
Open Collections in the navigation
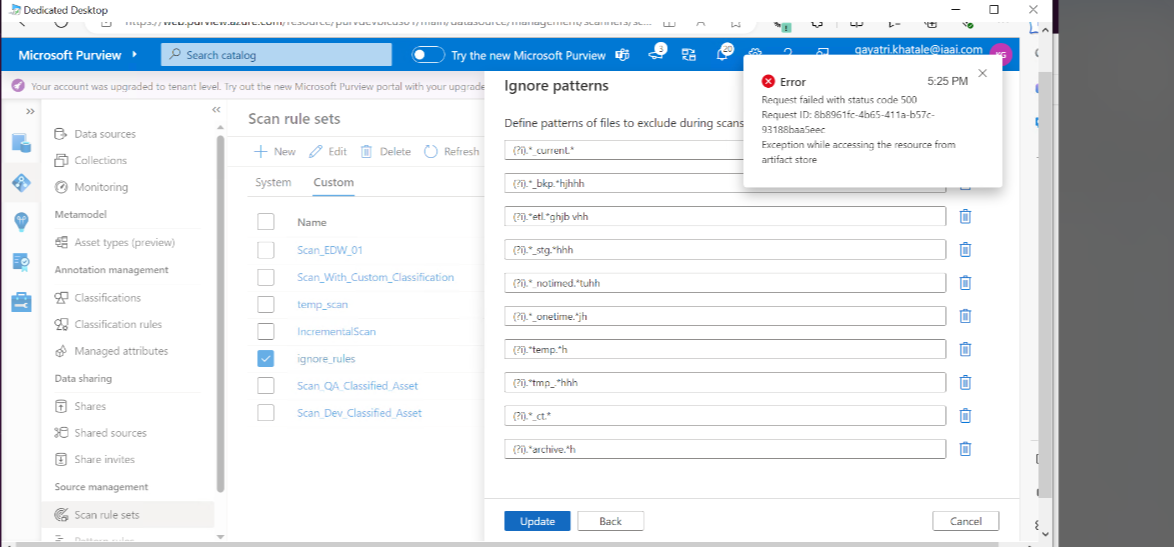(x=100, y=160)
